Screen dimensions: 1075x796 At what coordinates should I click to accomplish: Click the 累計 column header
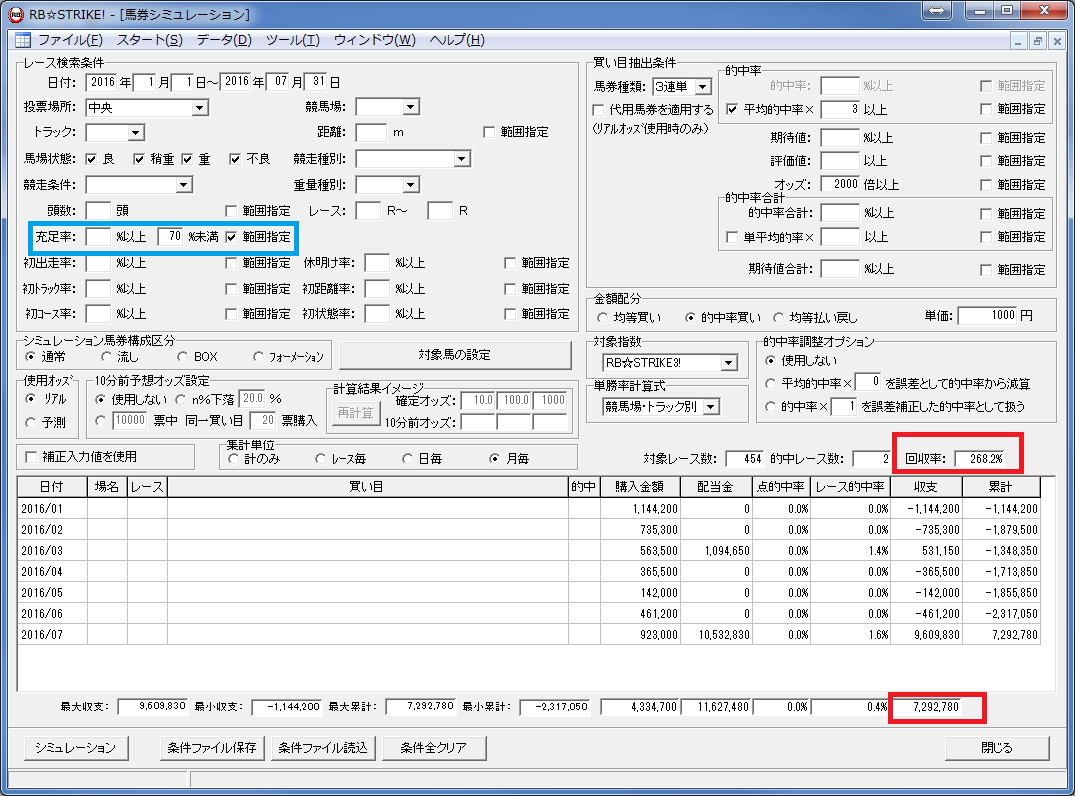[1001, 487]
